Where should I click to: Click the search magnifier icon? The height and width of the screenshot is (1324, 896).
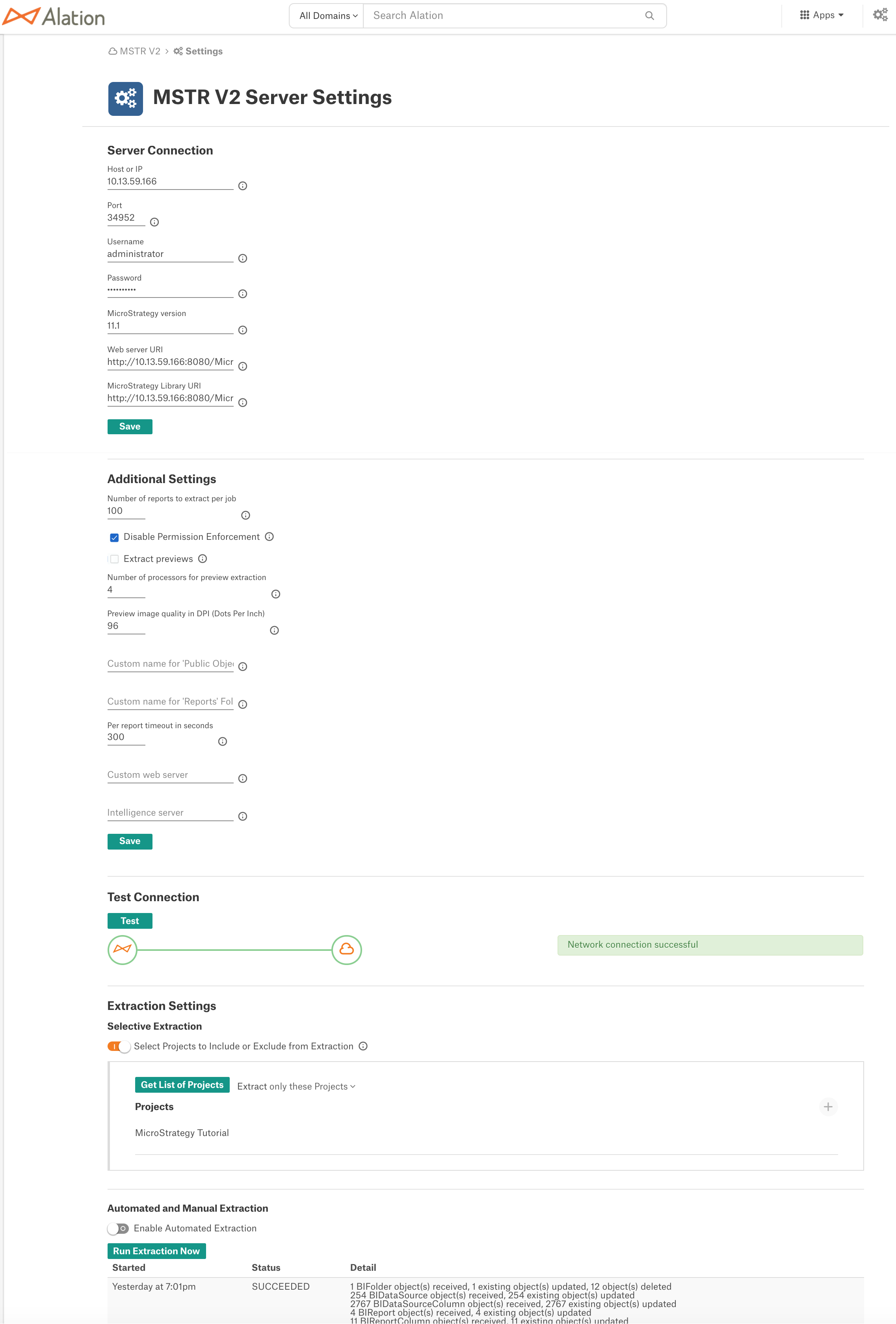649,16
